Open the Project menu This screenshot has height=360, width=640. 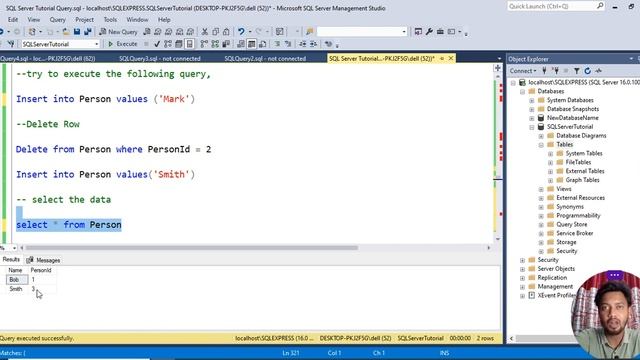pyautogui.click(x=84, y=19)
